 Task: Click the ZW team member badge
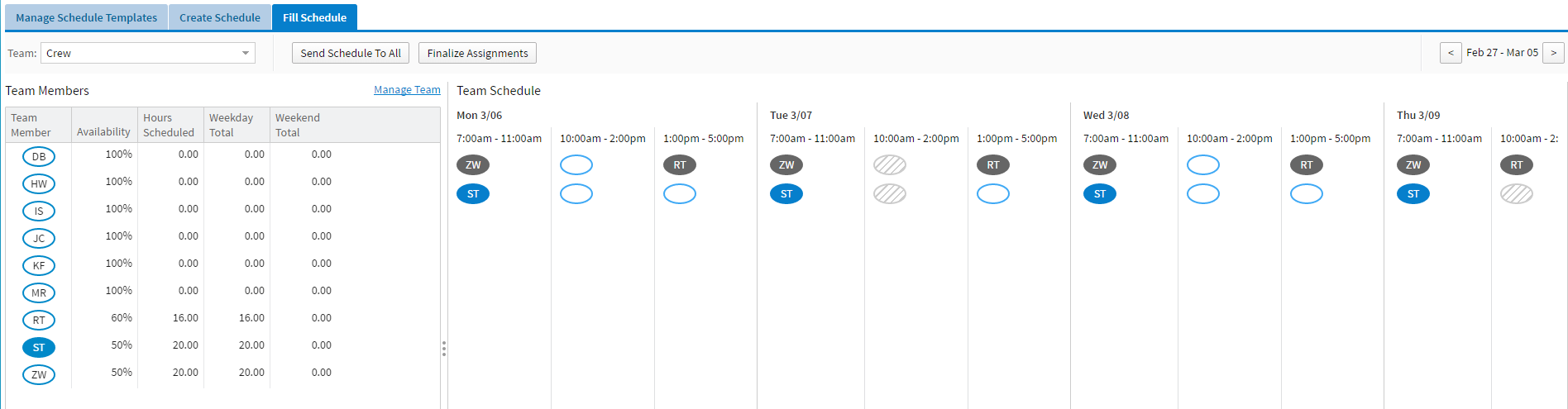pyautogui.click(x=39, y=374)
